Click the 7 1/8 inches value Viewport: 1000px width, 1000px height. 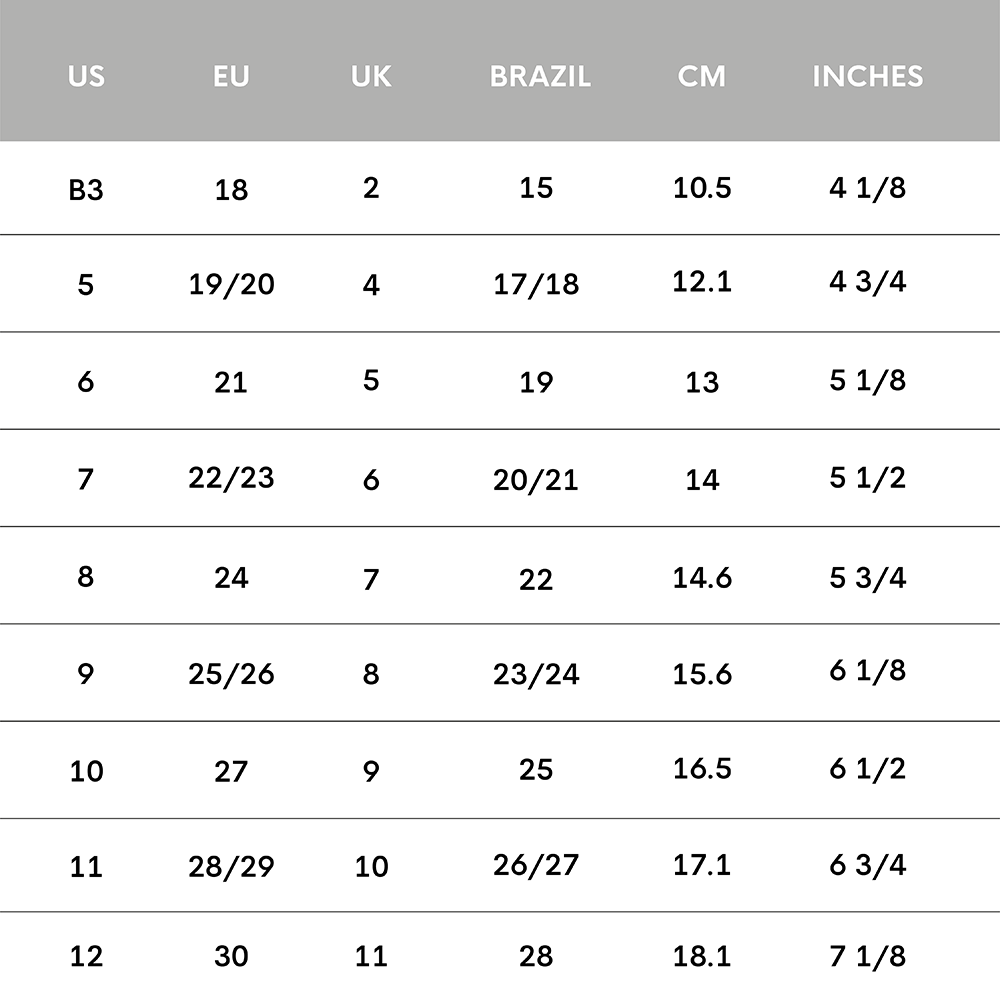867,955
